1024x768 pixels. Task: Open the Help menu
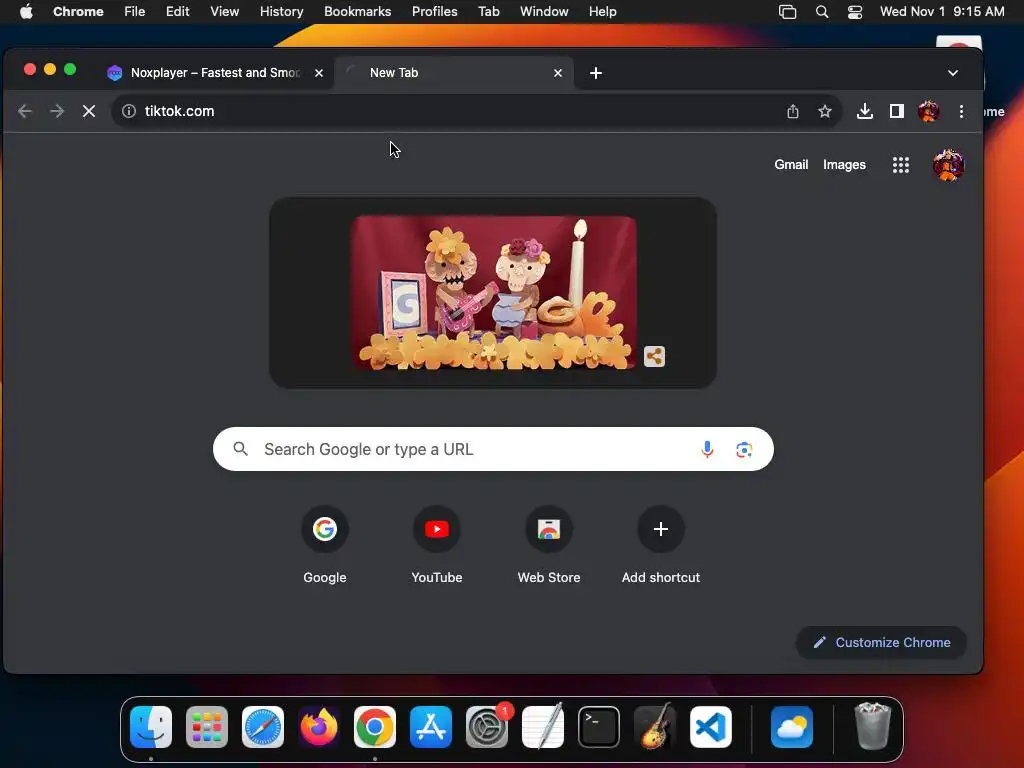click(602, 12)
